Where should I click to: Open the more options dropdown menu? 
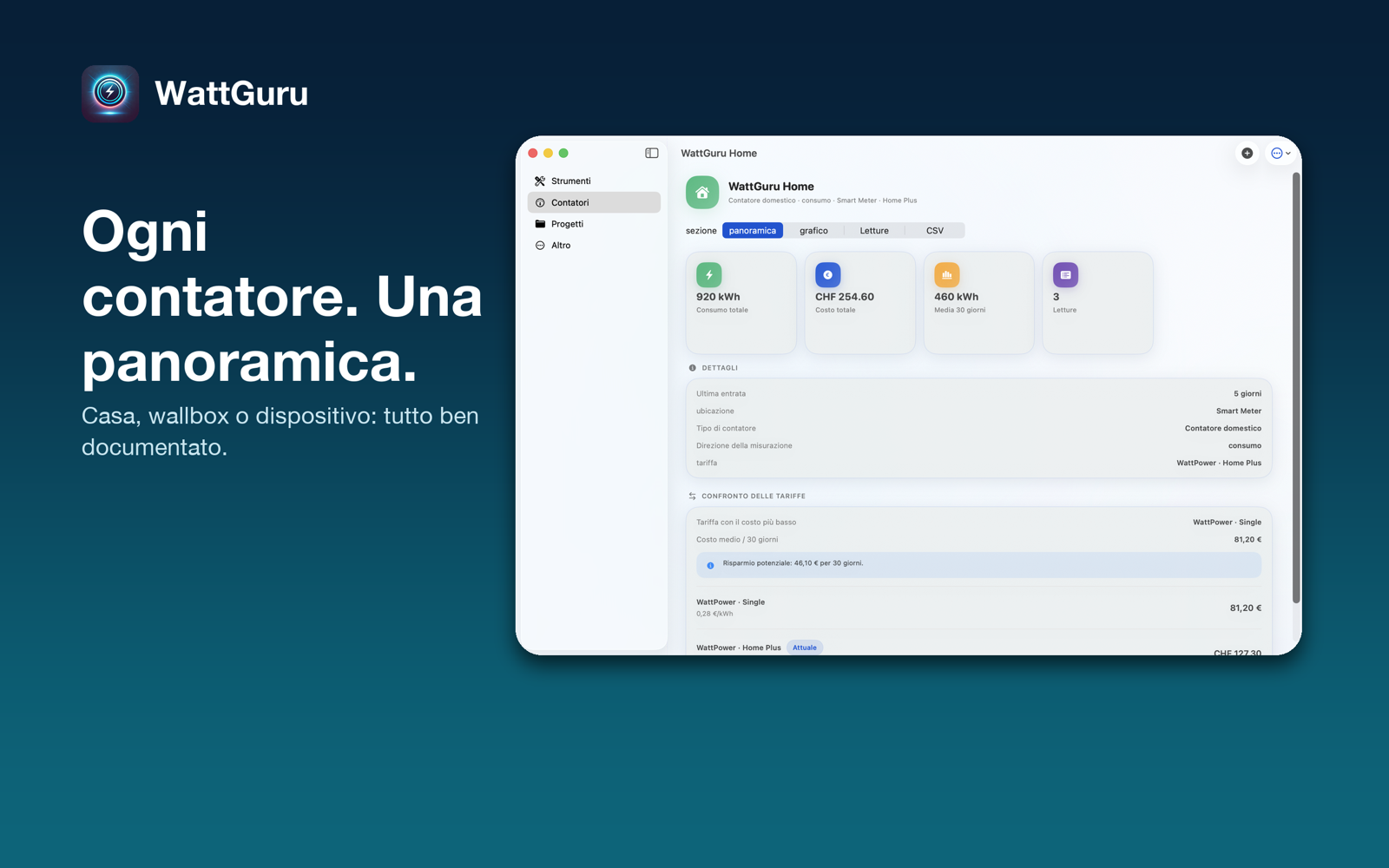click(x=1281, y=153)
